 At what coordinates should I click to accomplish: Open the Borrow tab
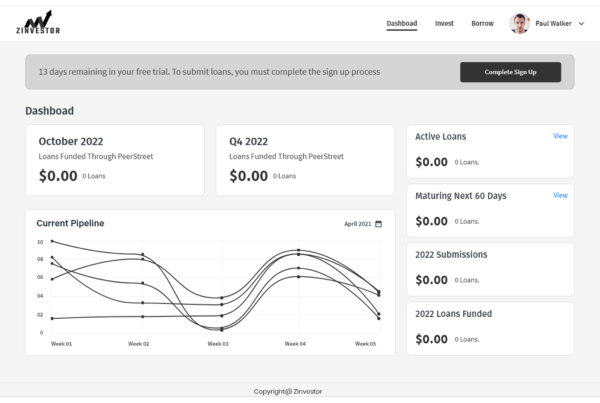click(482, 23)
